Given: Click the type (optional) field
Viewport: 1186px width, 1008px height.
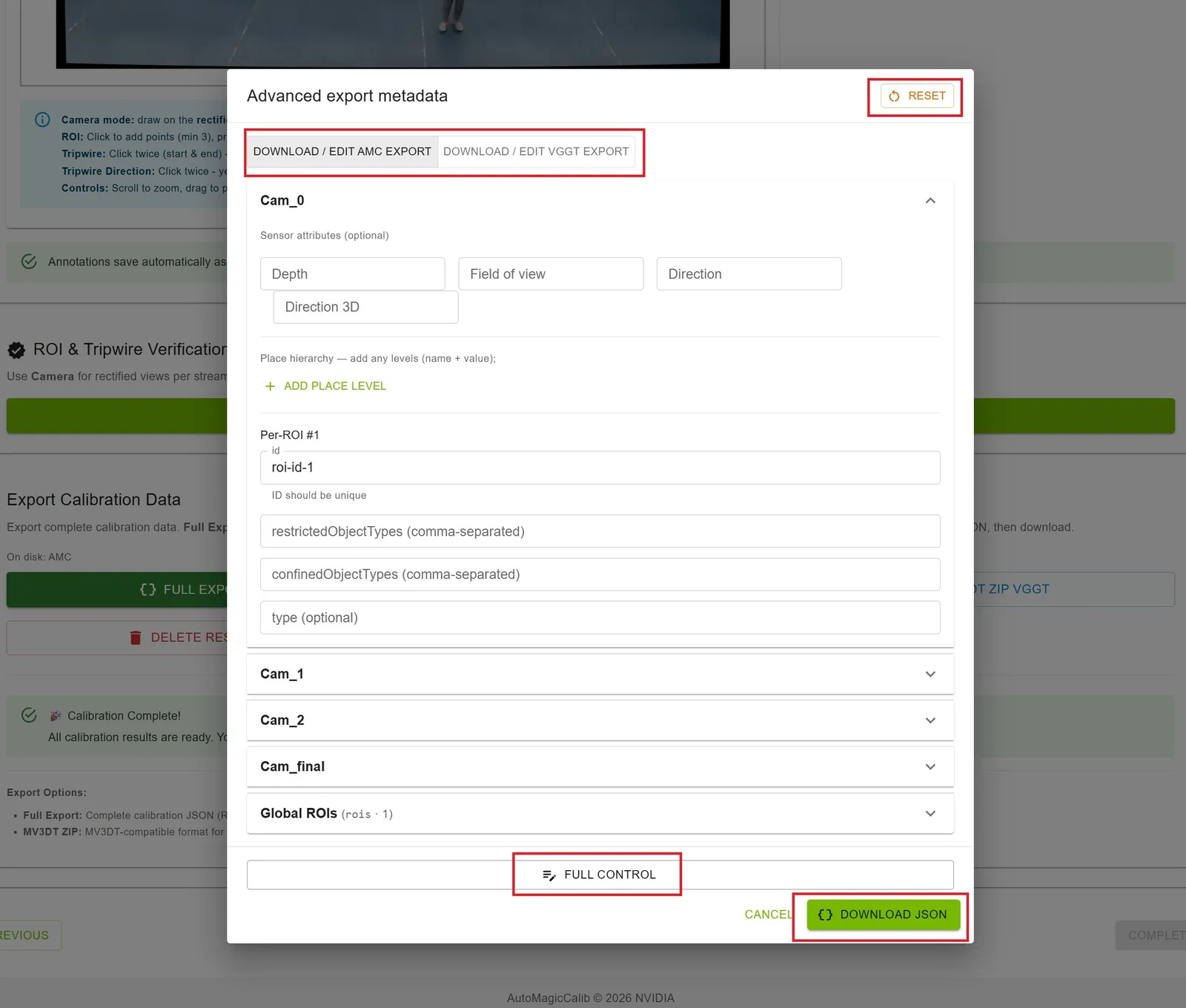Looking at the screenshot, I should tap(600, 617).
